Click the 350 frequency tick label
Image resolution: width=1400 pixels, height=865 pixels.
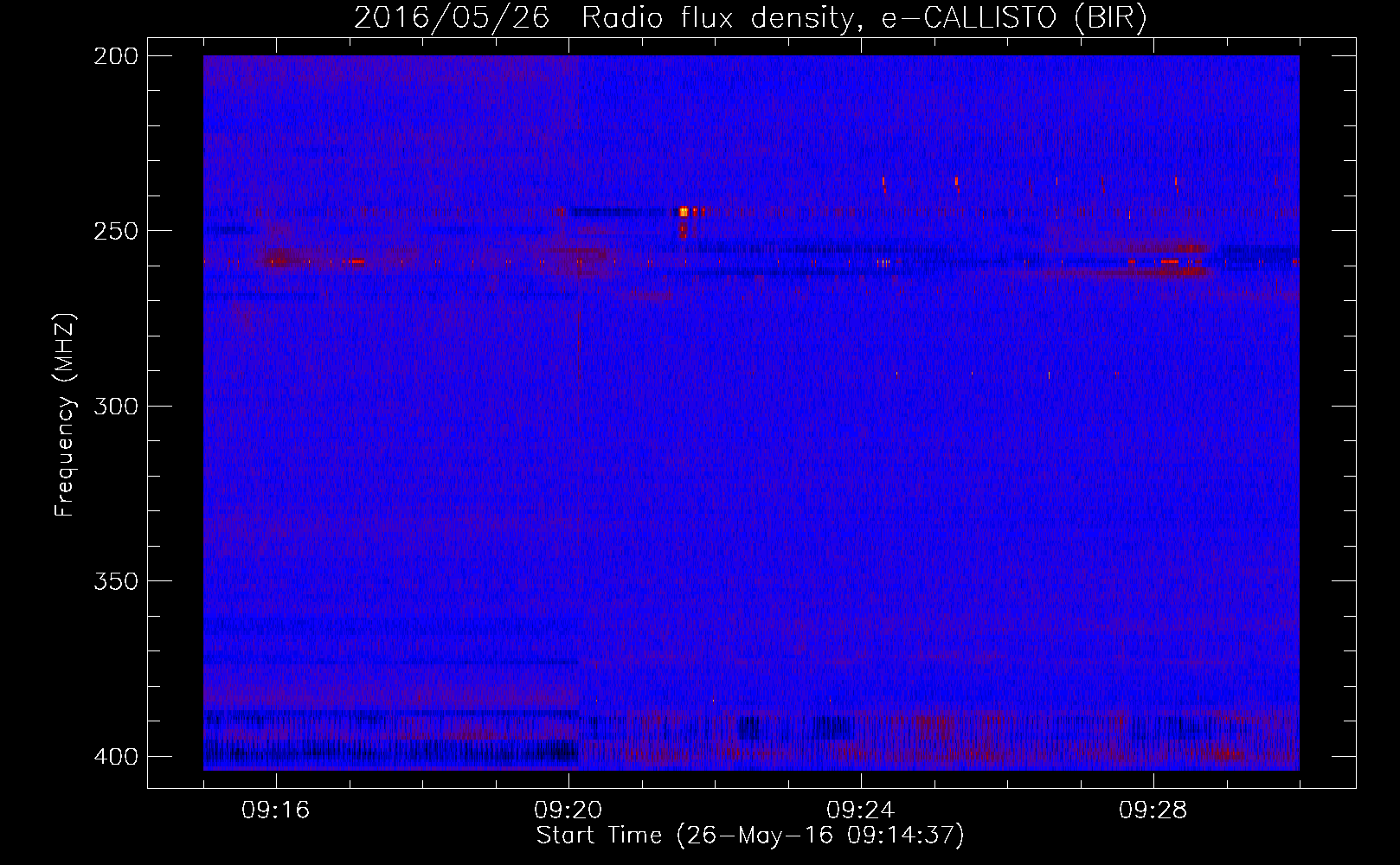pyautogui.click(x=115, y=581)
